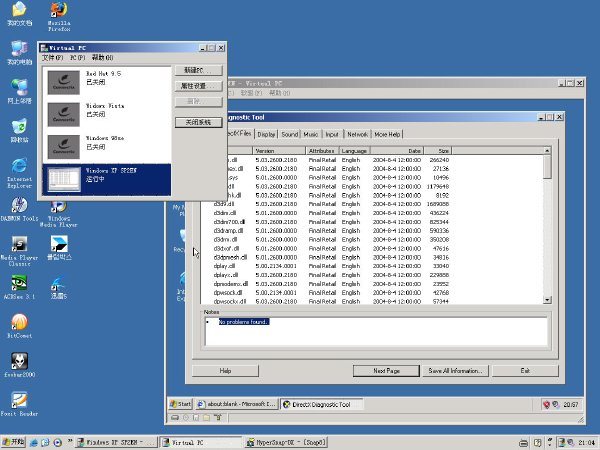This screenshot has height=450, width=600.
Task: Sort files by the Language column header
Action: tap(354, 151)
